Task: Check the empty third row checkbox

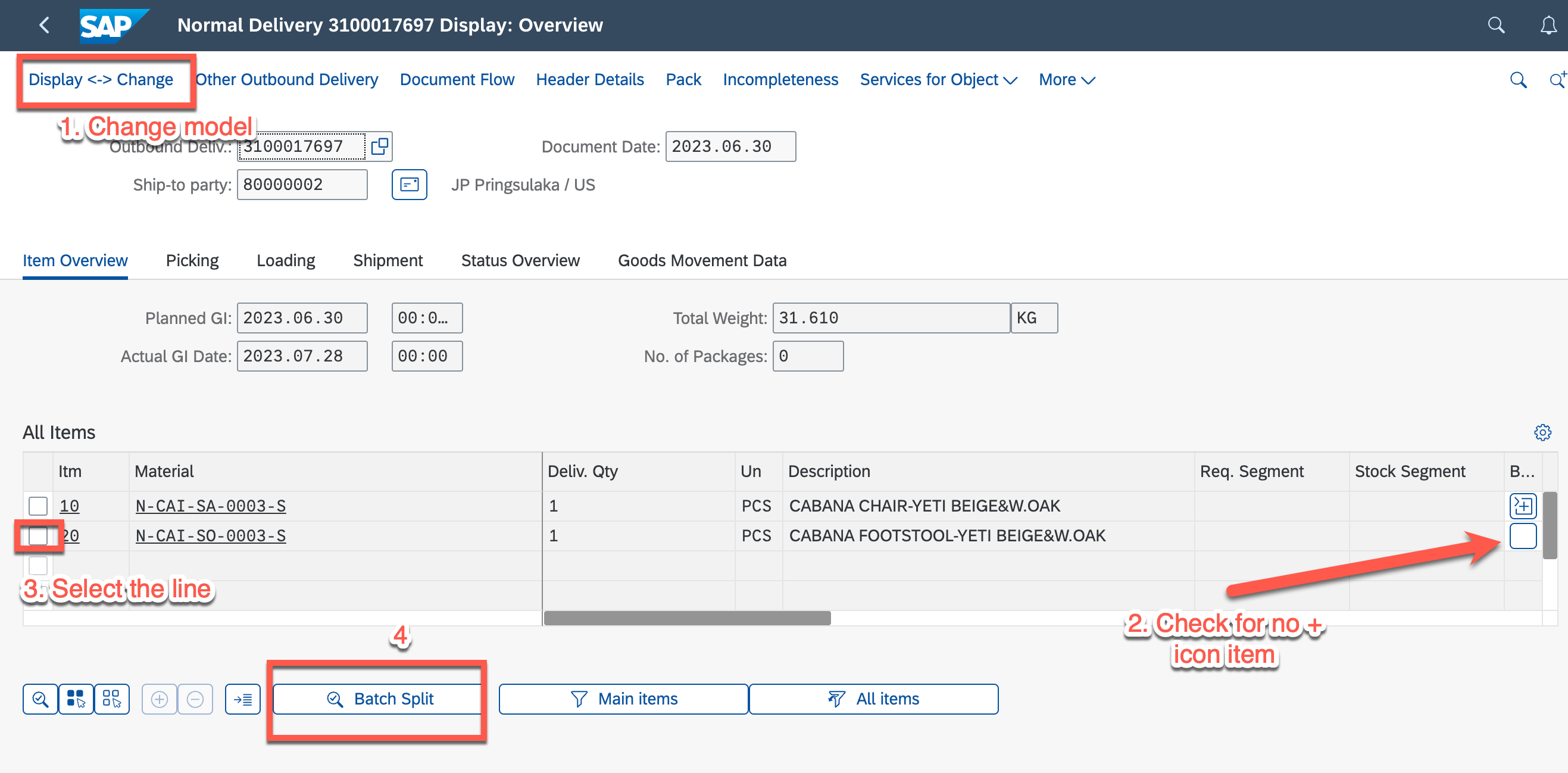Action: pyautogui.click(x=38, y=565)
